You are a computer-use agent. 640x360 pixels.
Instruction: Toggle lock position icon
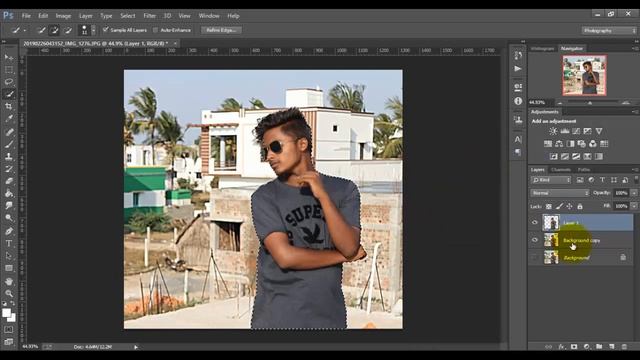click(569, 207)
